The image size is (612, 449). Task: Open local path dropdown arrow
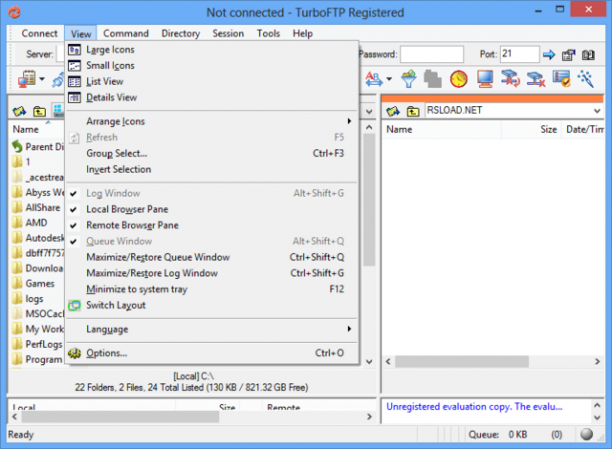pyautogui.click(x=369, y=112)
